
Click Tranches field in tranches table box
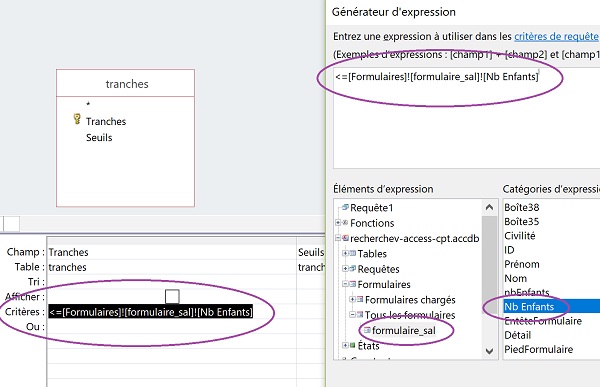click(x=106, y=121)
